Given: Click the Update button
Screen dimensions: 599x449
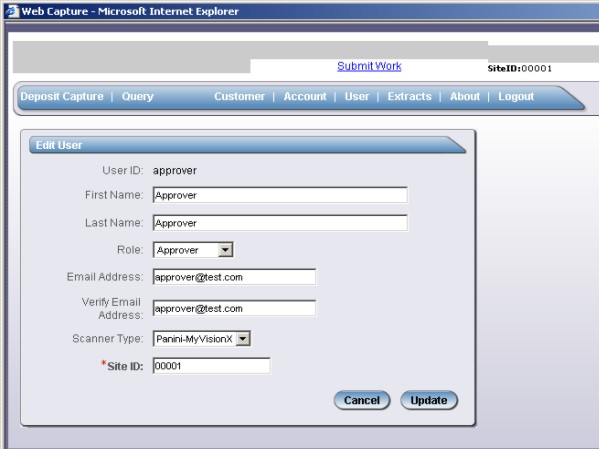Looking at the screenshot, I should coord(429,400).
